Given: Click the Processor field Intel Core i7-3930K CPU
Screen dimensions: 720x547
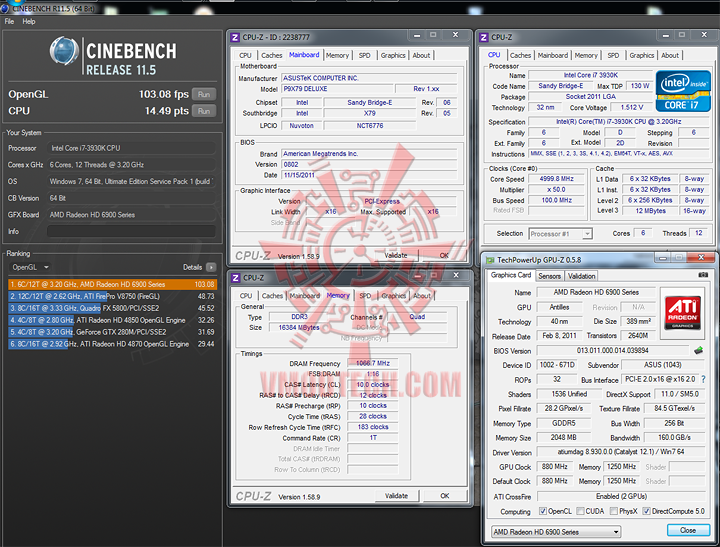Looking at the screenshot, I should point(131,148).
